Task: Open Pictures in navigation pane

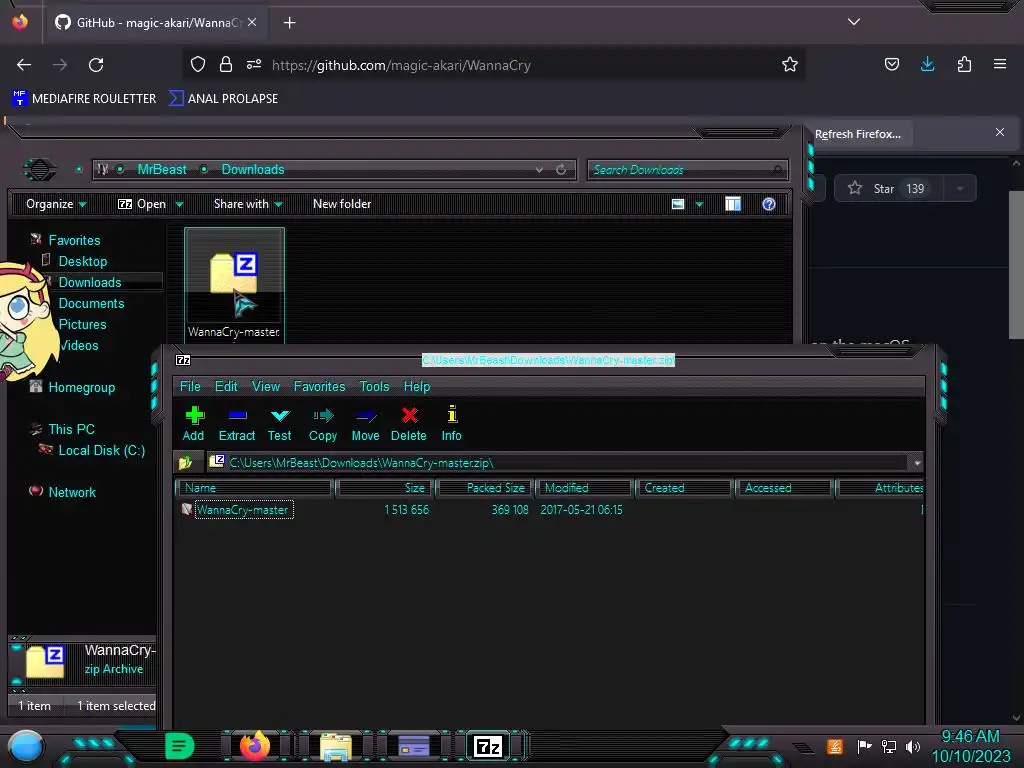Action: click(82, 324)
